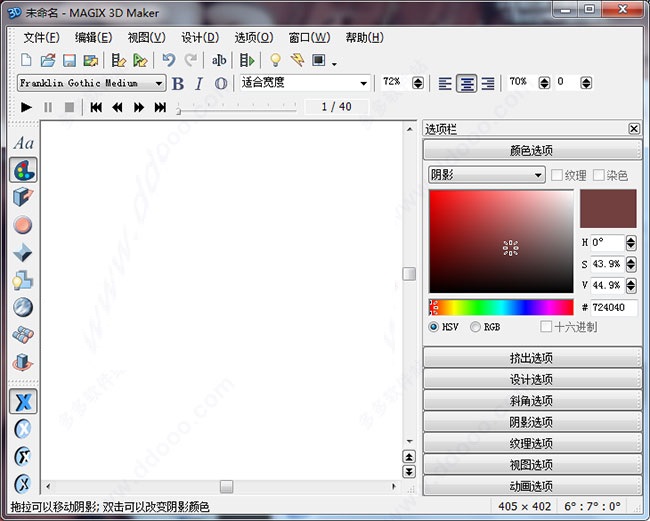This screenshot has height=521, width=650.
Task: Click the Save floppy disk icon
Action: [x=70, y=61]
